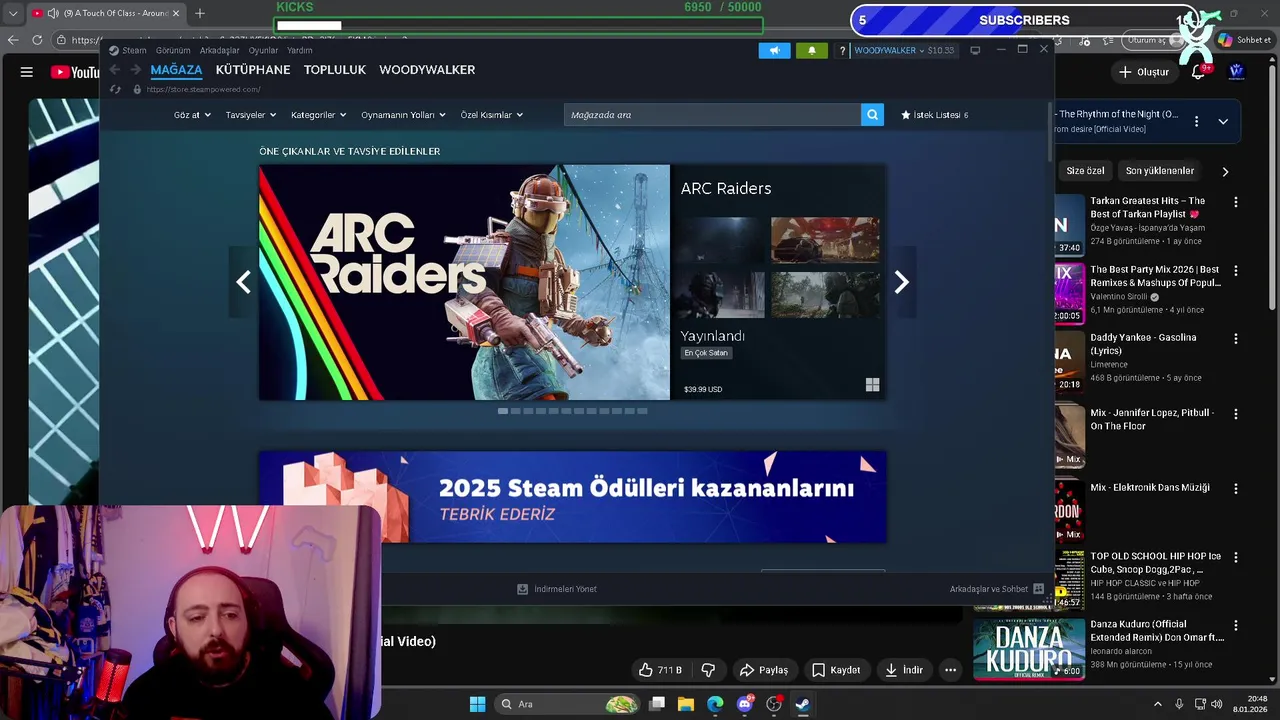
Task: Open the YouTube hamburger guide menu
Action: (x=27, y=72)
